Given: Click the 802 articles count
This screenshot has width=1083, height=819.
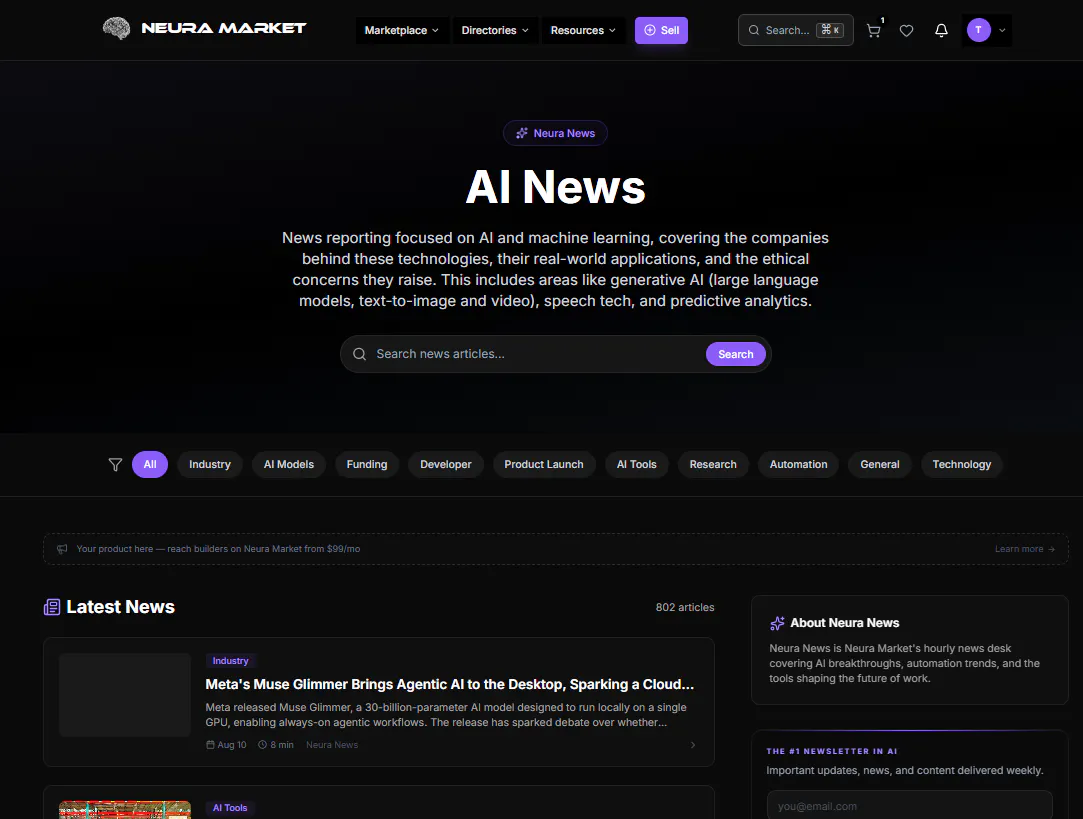Looking at the screenshot, I should pos(684,608).
